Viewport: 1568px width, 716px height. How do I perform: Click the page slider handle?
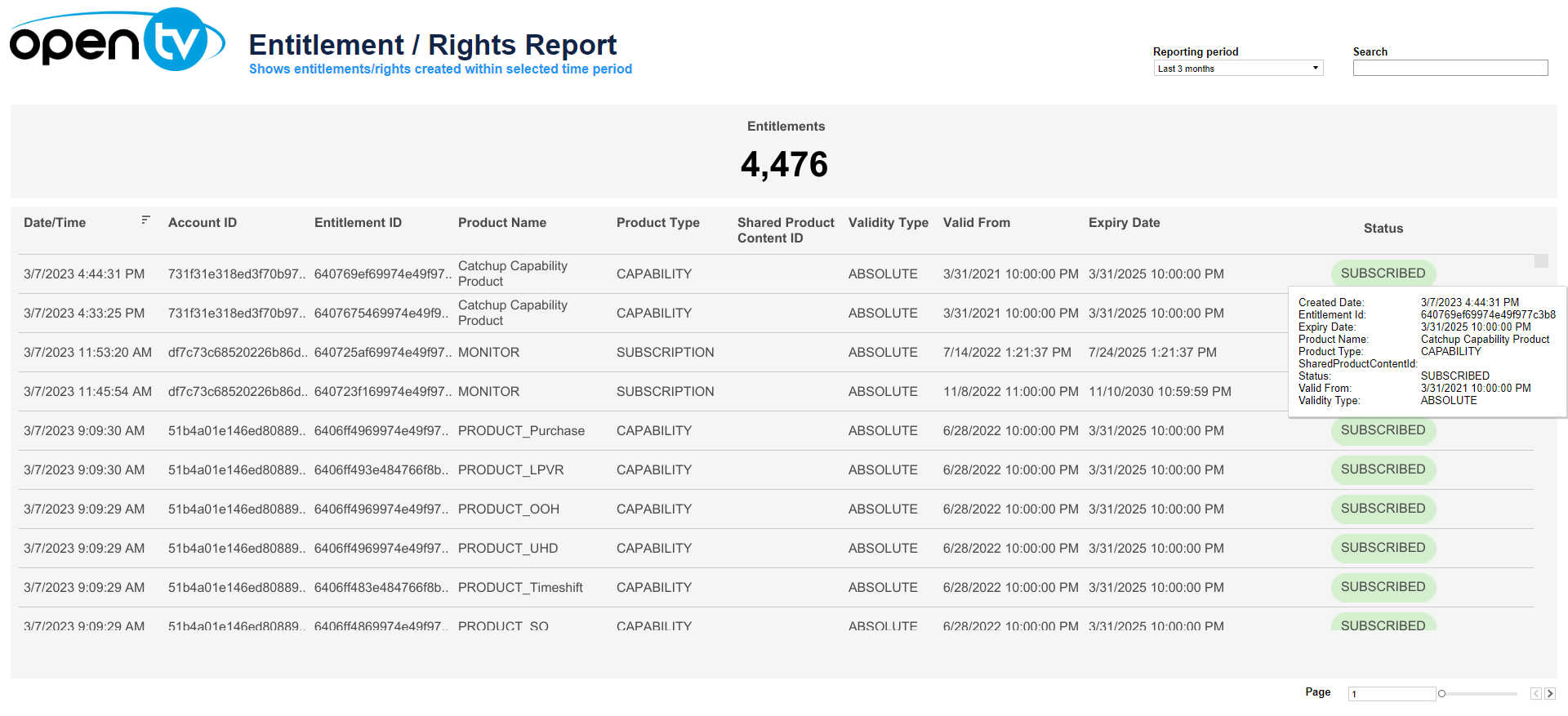click(1442, 694)
